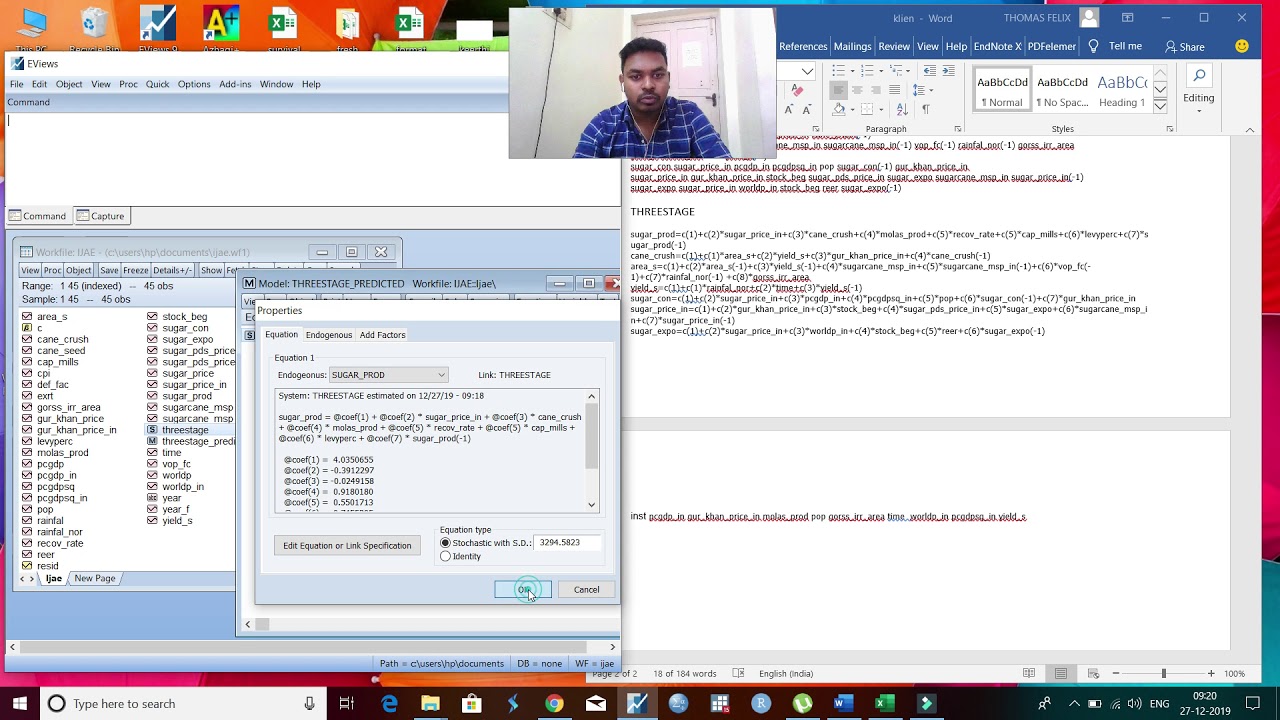Click the S.D. value input field

pos(568,543)
